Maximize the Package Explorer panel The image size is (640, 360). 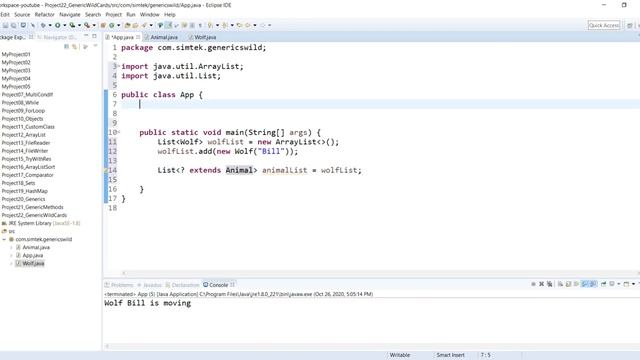pyautogui.click(x=94, y=36)
